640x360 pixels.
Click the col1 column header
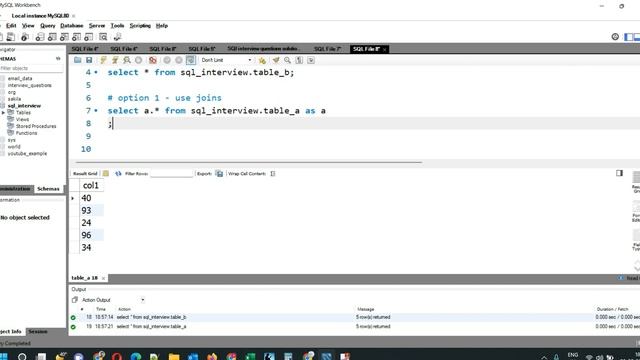[x=91, y=185]
